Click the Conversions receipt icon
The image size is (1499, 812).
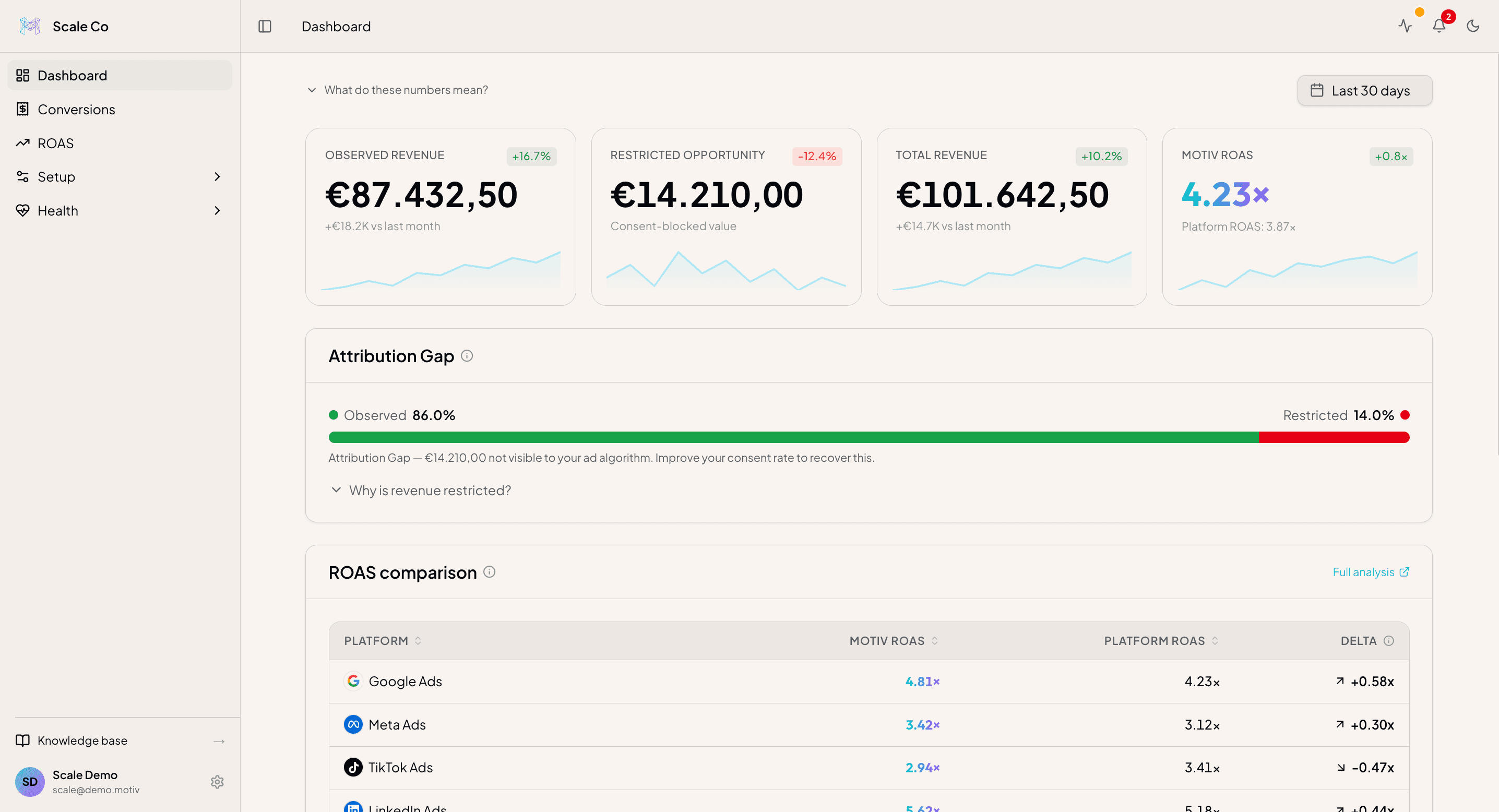(x=22, y=110)
